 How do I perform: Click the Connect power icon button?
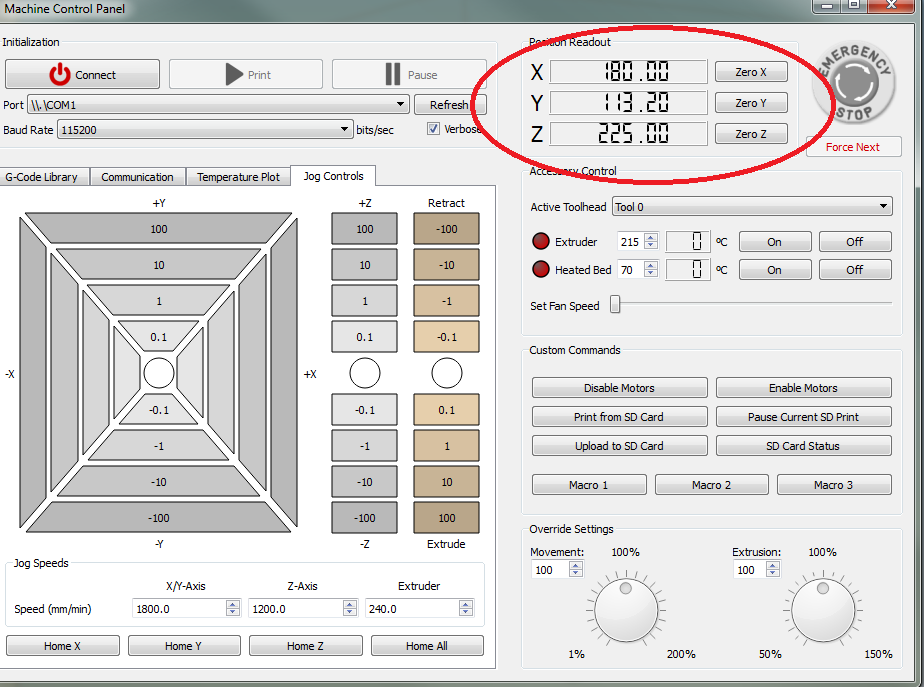tap(82, 75)
